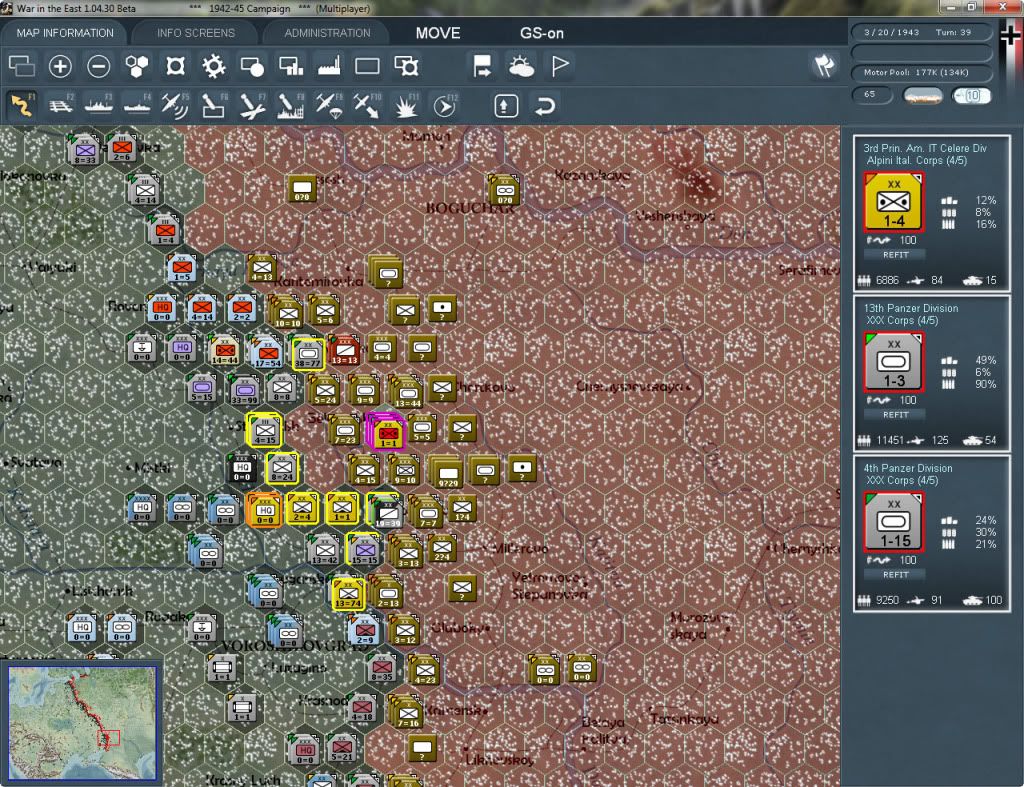Viewport: 1024px width, 787px height.
Task: Select F2 rail mode icon
Action: click(x=61, y=105)
